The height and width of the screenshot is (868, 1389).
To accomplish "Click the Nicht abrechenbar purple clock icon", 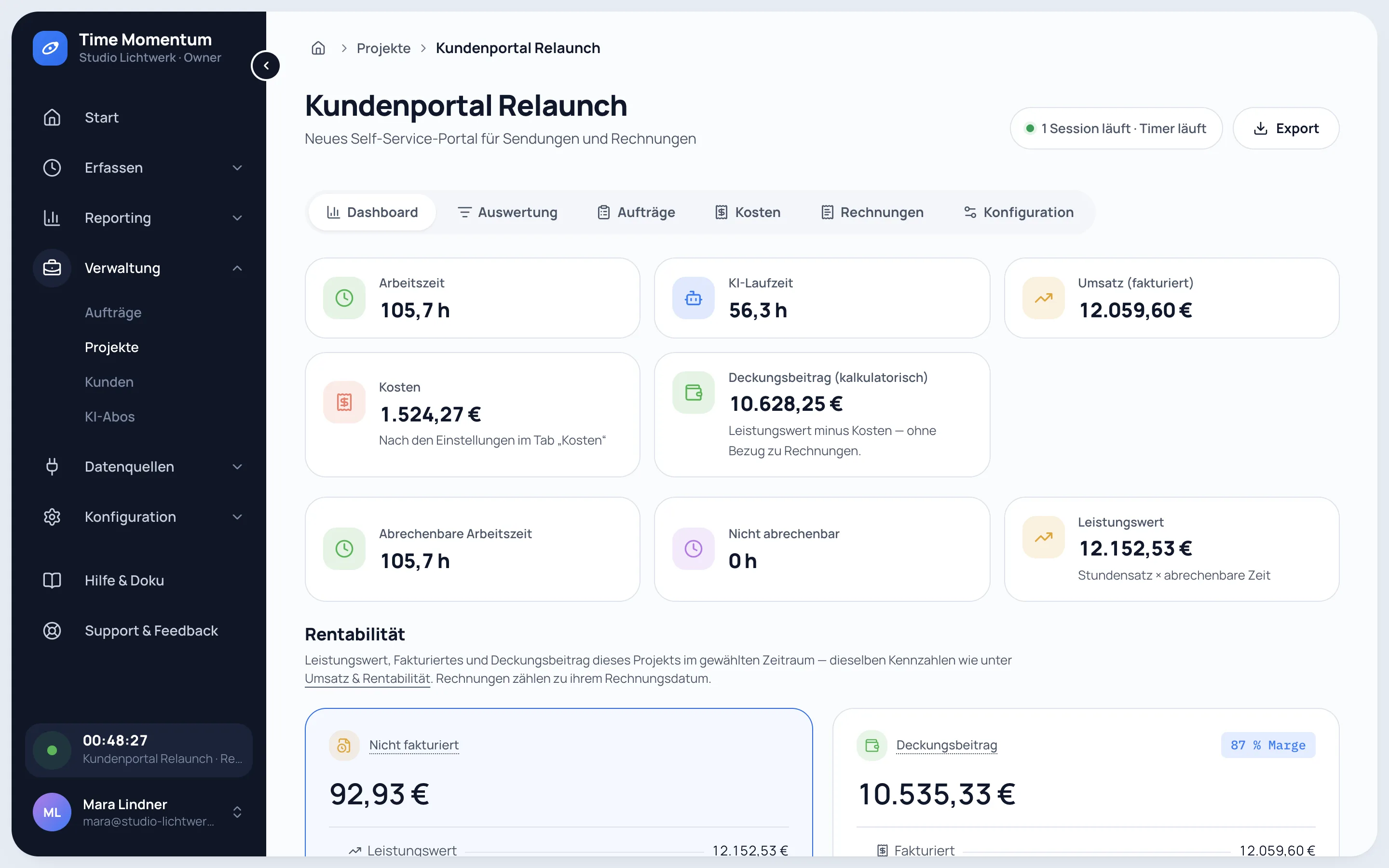I will tap(694, 549).
